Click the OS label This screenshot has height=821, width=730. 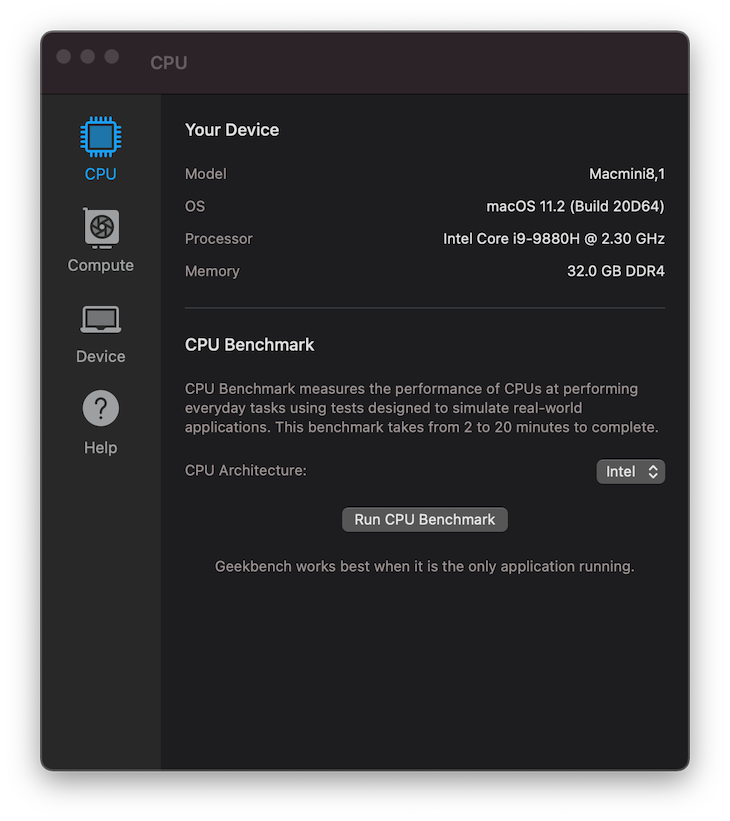tap(195, 206)
